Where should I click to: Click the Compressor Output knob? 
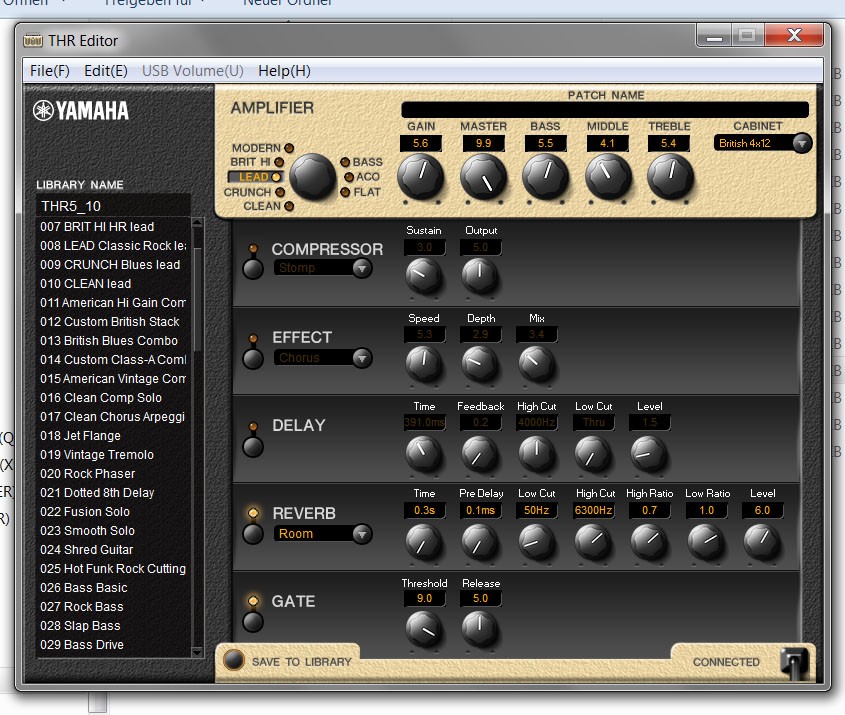[480, 275]
